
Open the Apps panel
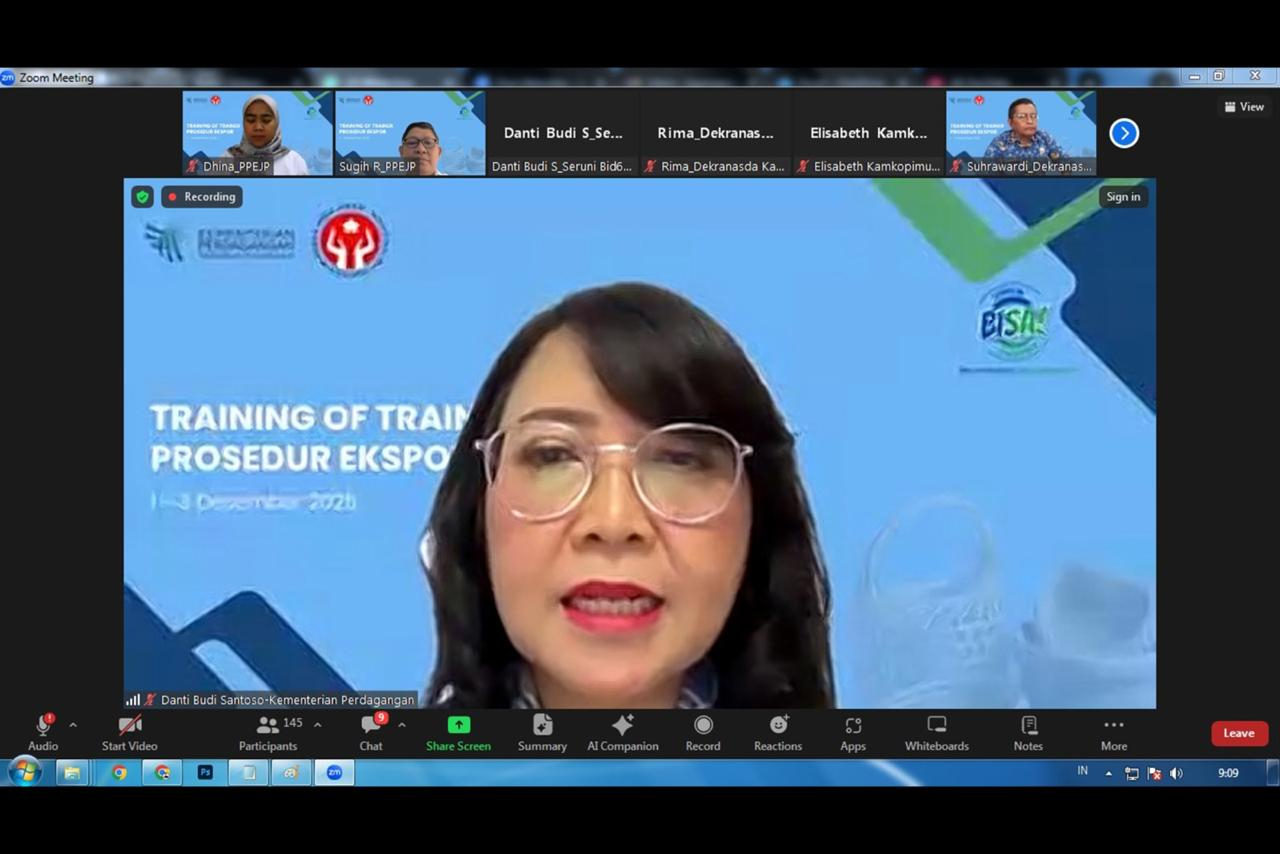point(853,733)
